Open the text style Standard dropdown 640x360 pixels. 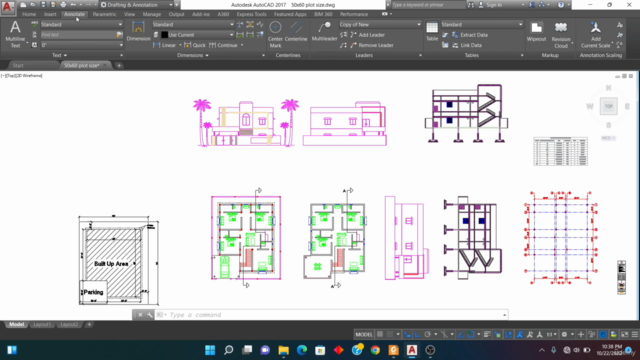pyautogui.click(x=82, y=24)
